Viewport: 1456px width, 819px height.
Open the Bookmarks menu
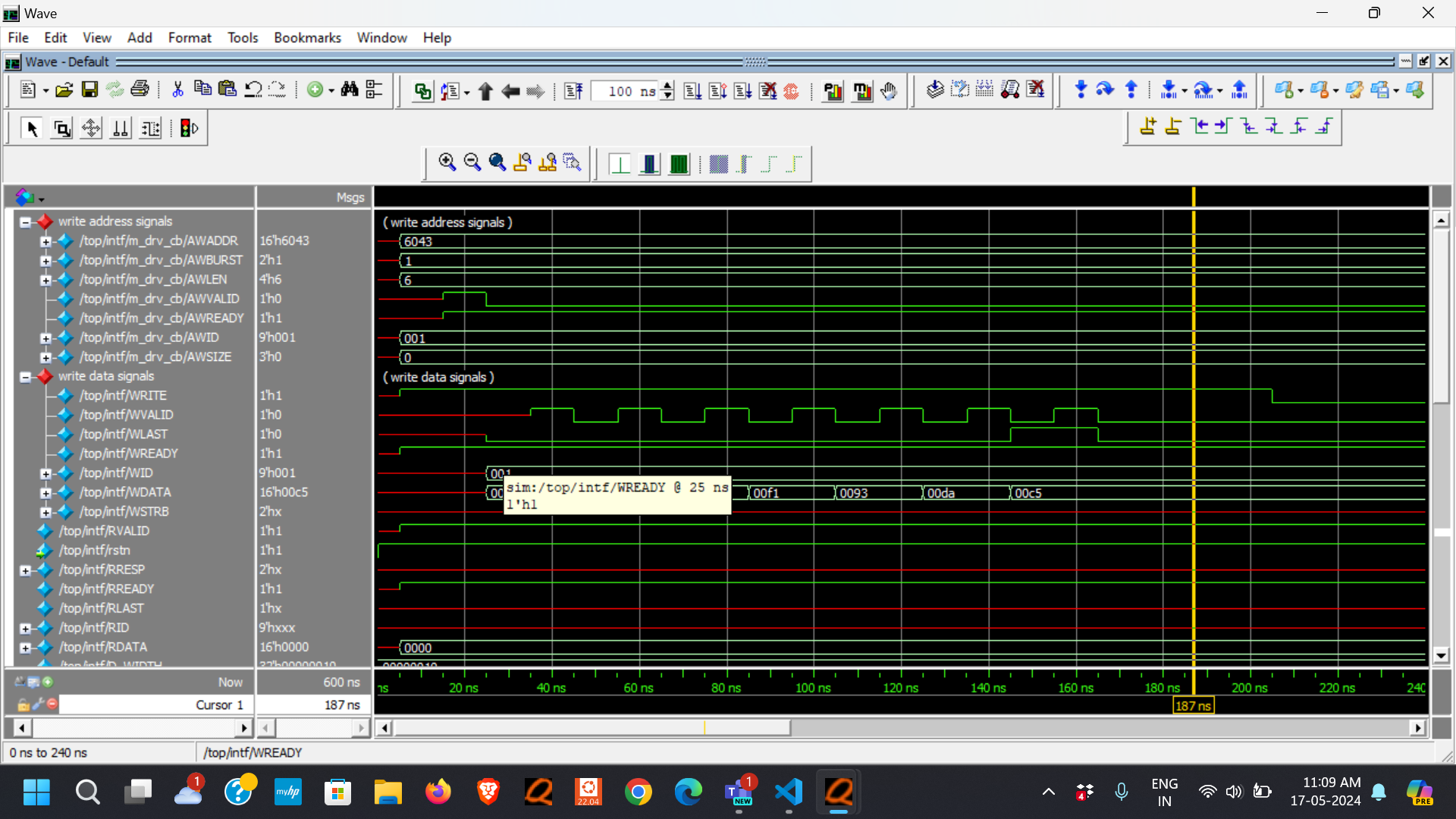[307, 38]
